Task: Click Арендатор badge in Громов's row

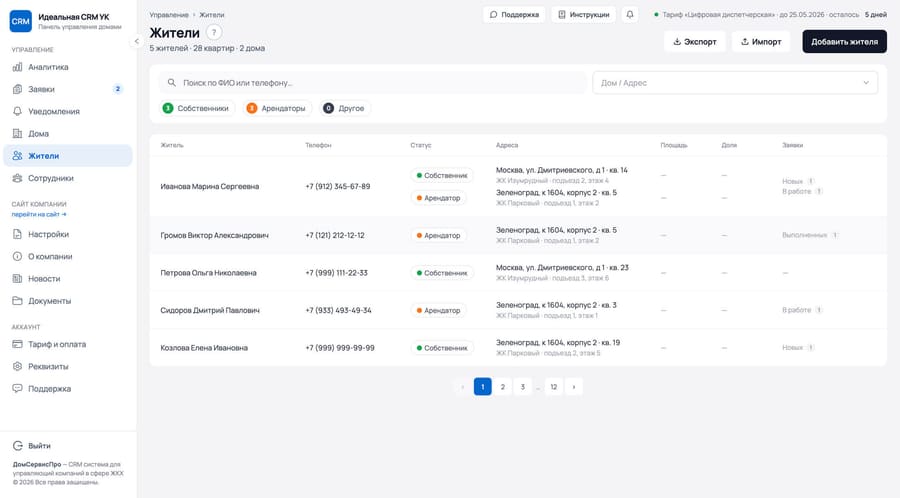Action: coord(439,235)
